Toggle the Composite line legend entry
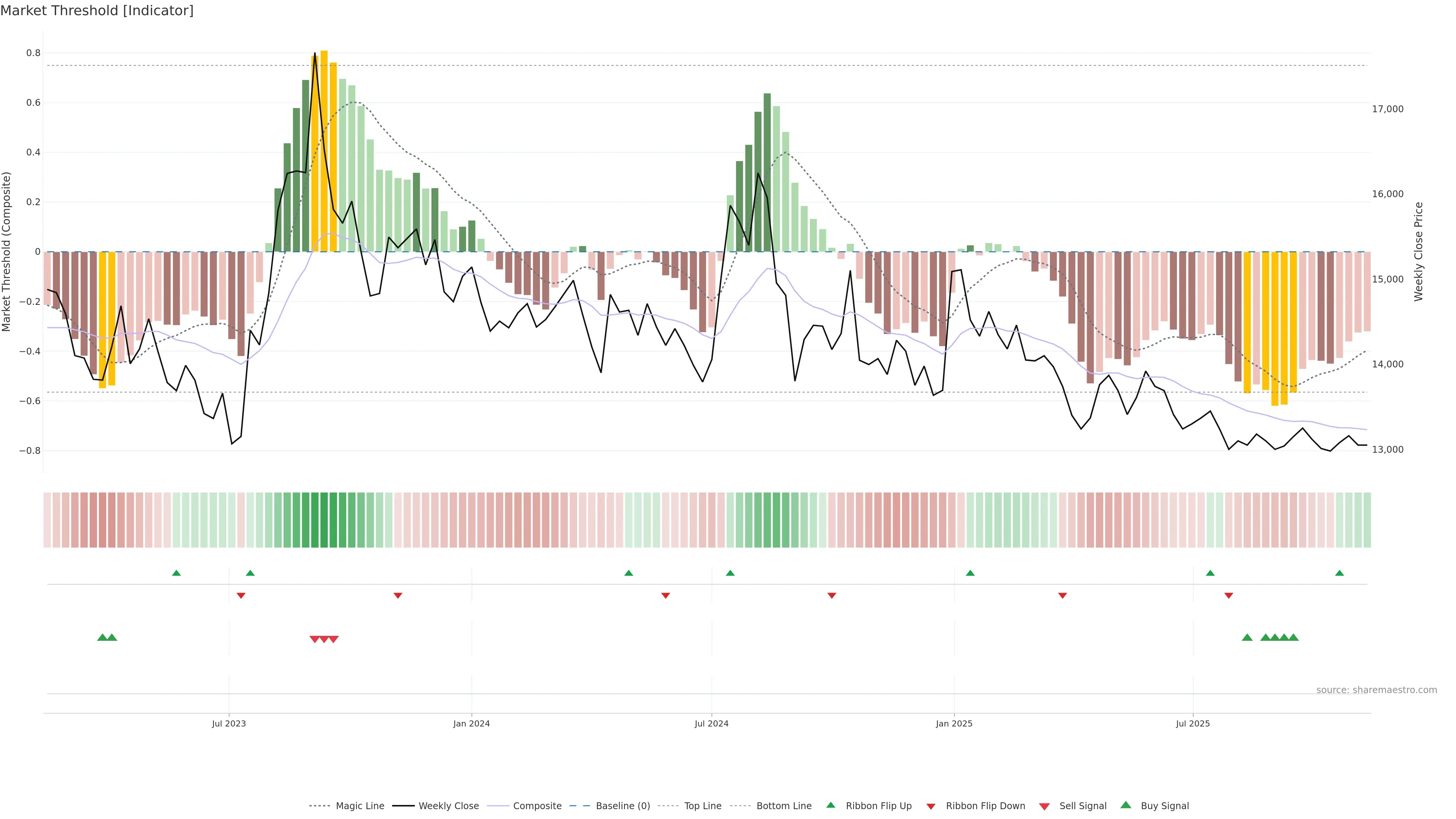Screen dimensions: 1456x819 (x=537, y=806)
